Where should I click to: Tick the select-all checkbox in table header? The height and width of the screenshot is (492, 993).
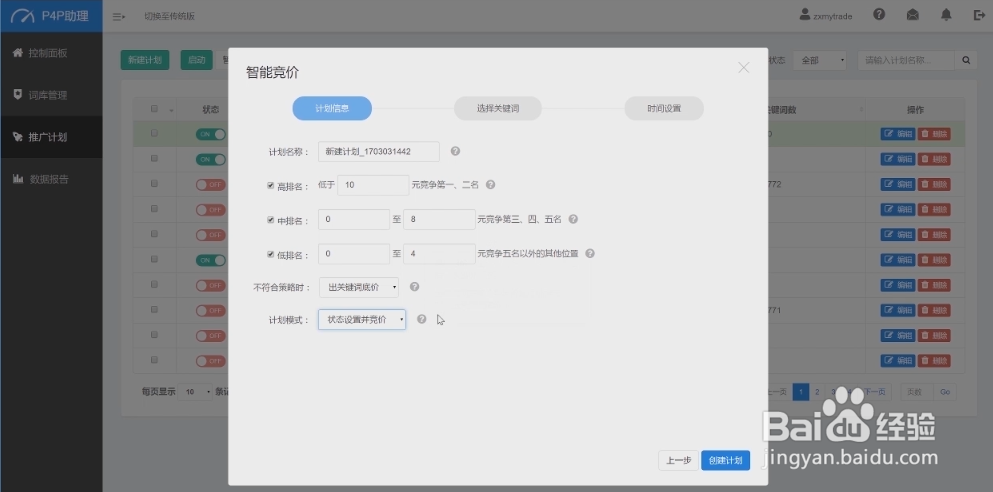pos(155,109)
